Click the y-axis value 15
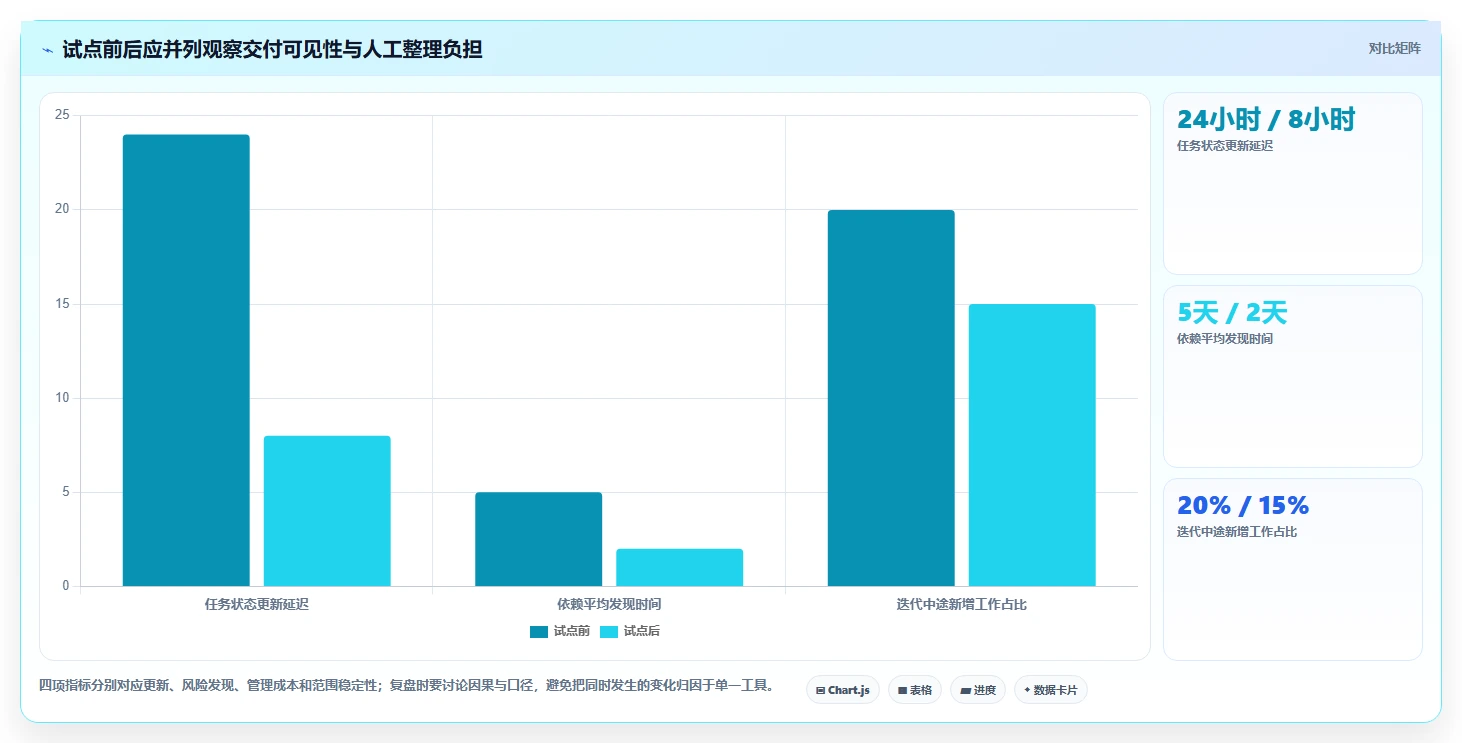Screen dimensions: 1462x743 click(x=62, y=304)
